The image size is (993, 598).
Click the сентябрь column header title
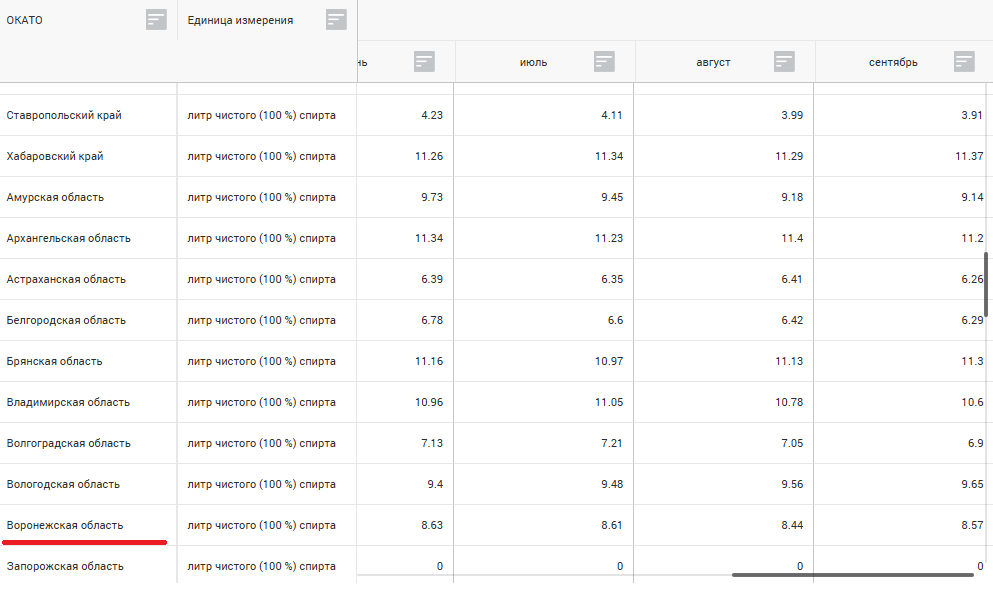893,62
